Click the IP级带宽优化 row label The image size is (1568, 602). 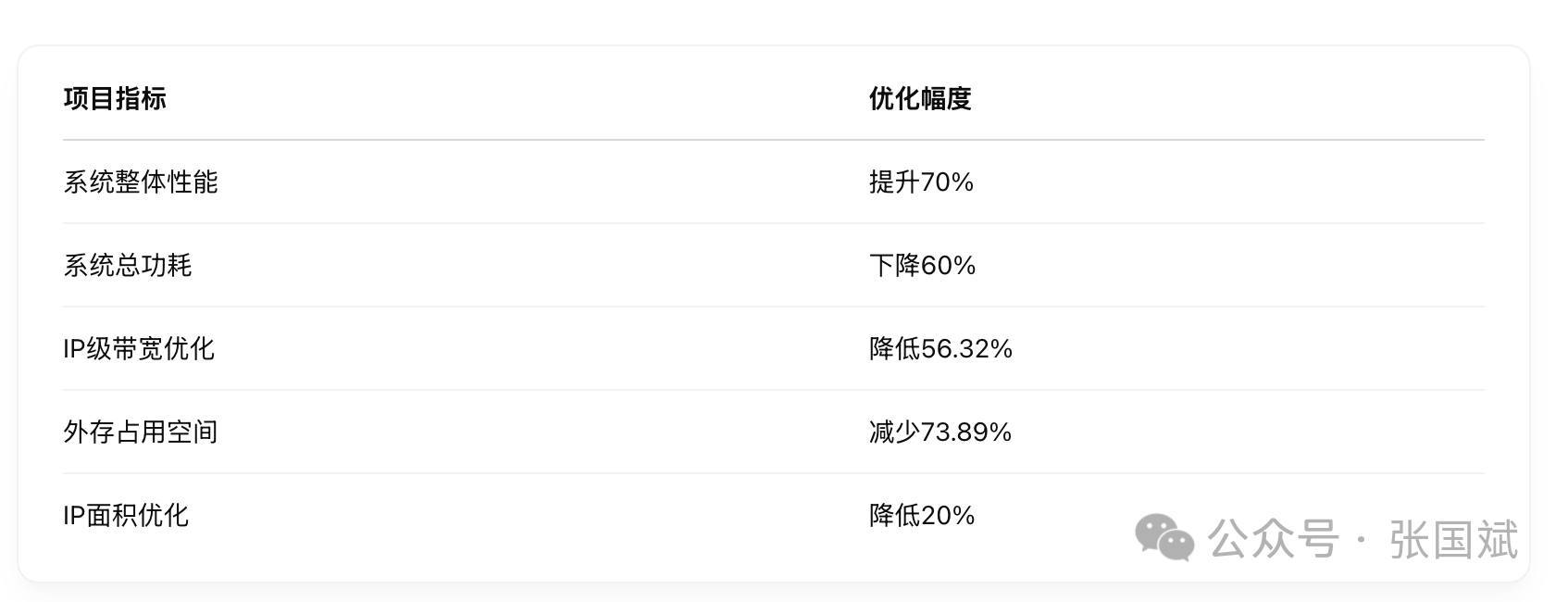[139, 349]
